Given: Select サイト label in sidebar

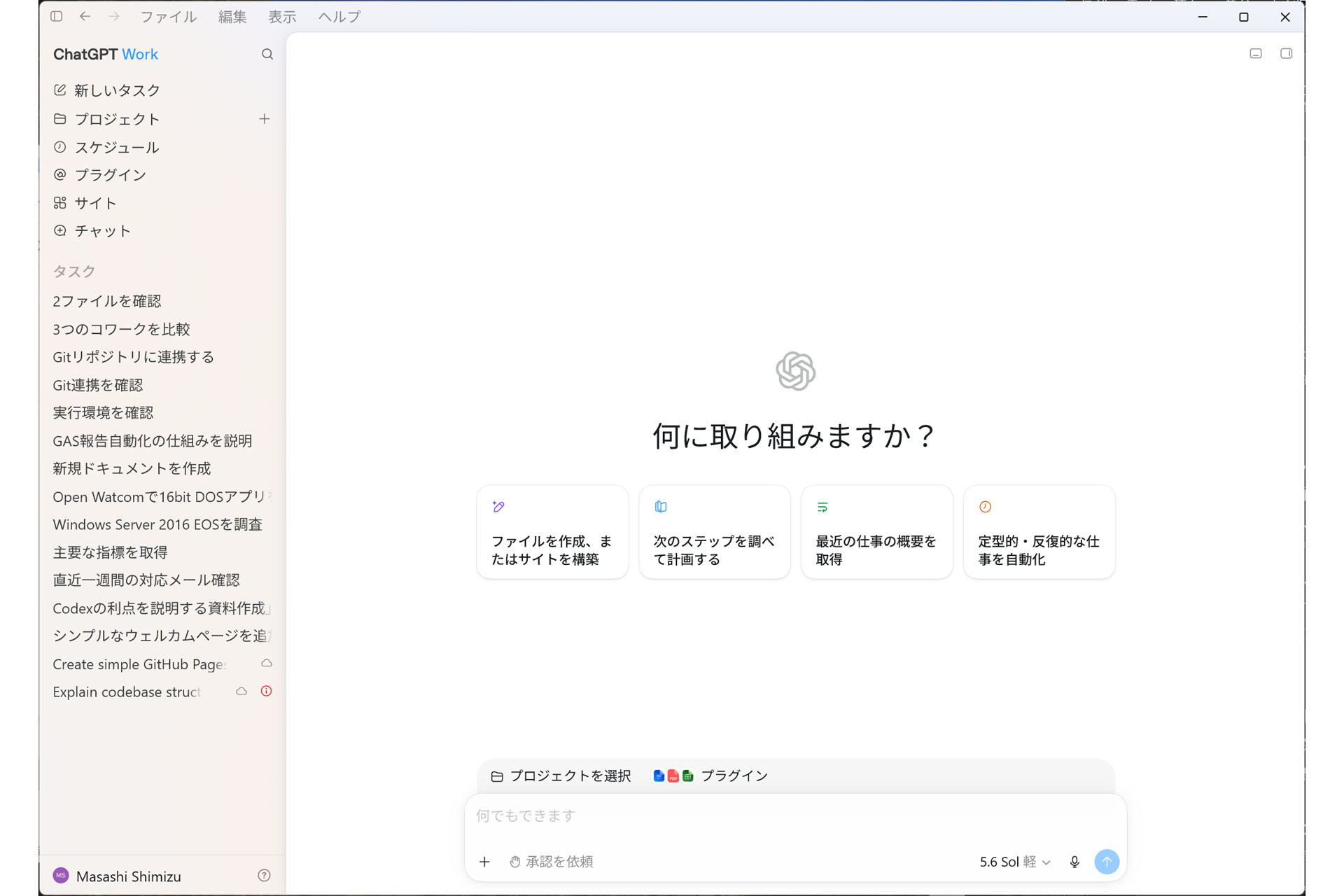Looking at the screenshot, I should [95, 203].
